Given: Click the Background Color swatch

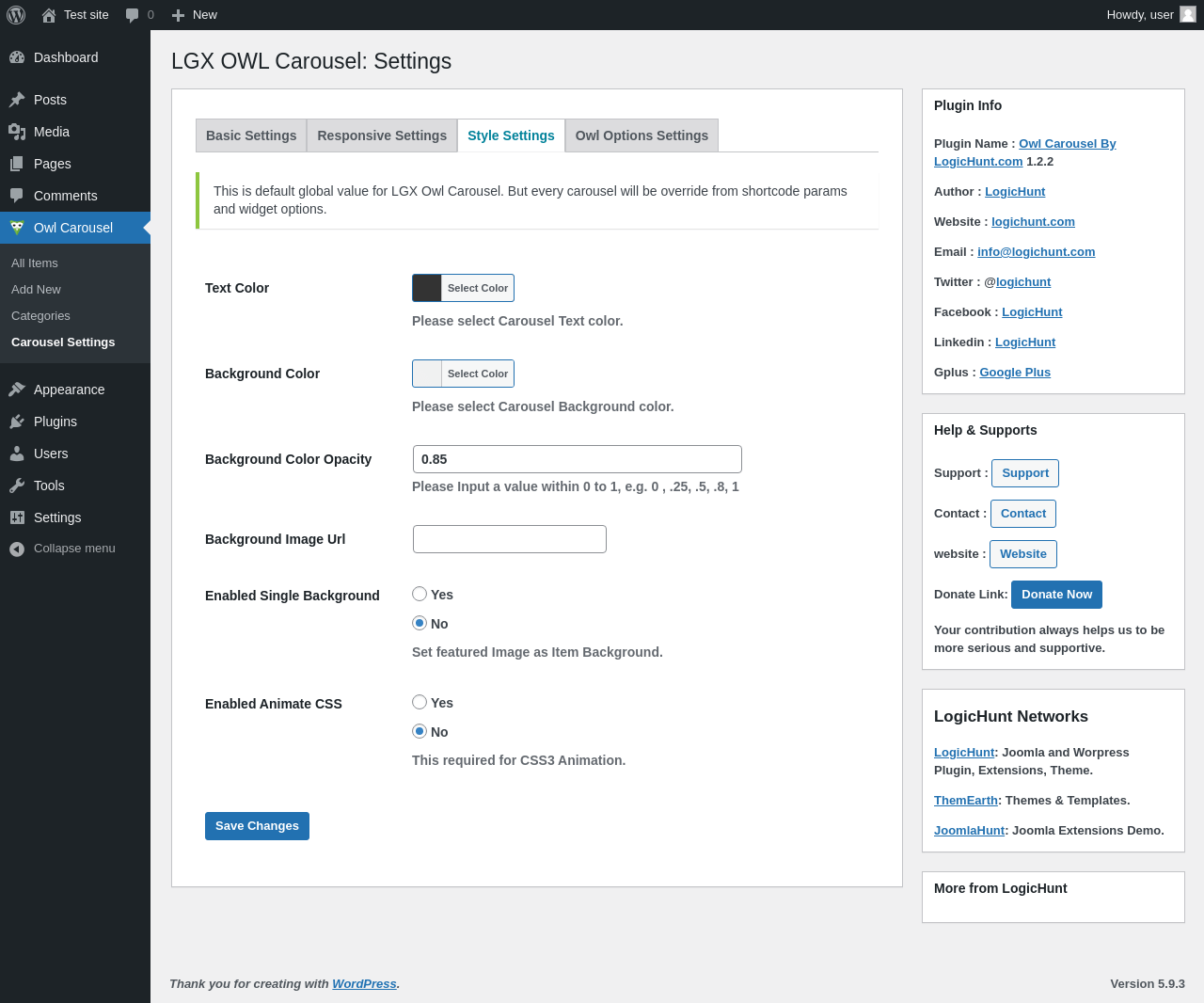Looking at the screenshot, I should click(x=427, y=374).
